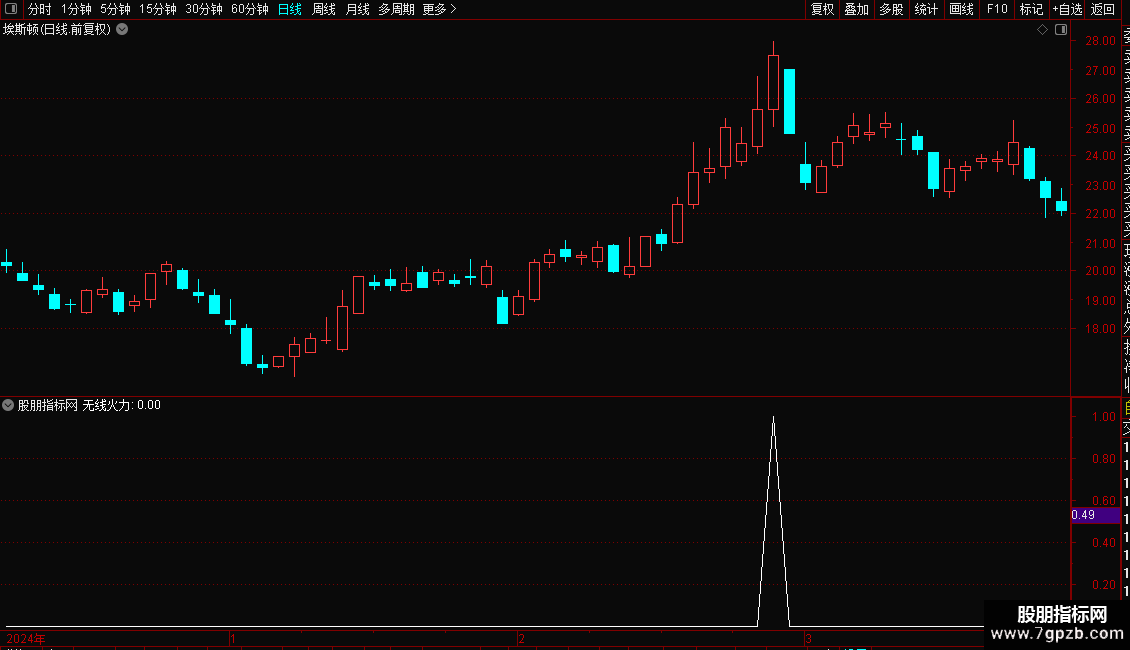Toggle the left sidebar panel icon
Image resolution: width=1130 pixels, height=650 pixels.
11,9
